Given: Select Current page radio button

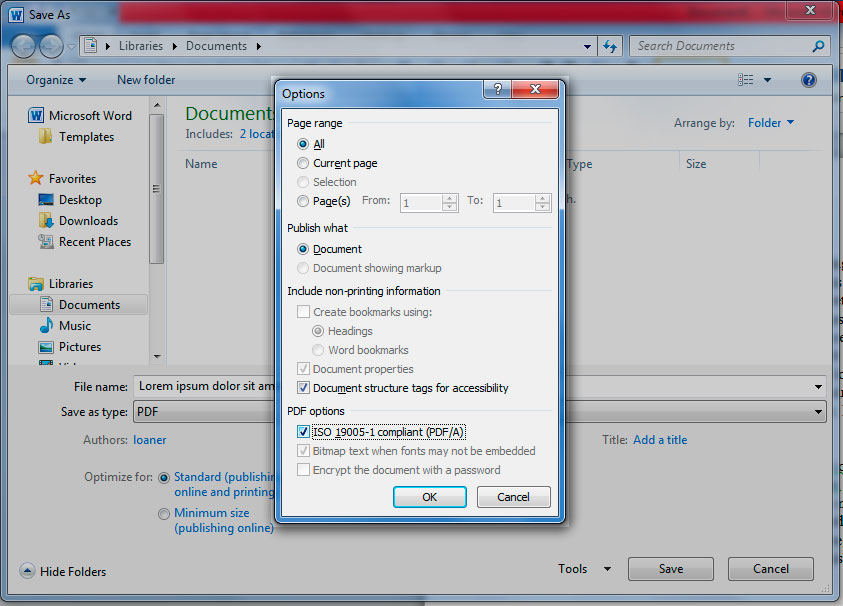Looking at the screenshot, I should pyautogui.click(x=303, y=163).
